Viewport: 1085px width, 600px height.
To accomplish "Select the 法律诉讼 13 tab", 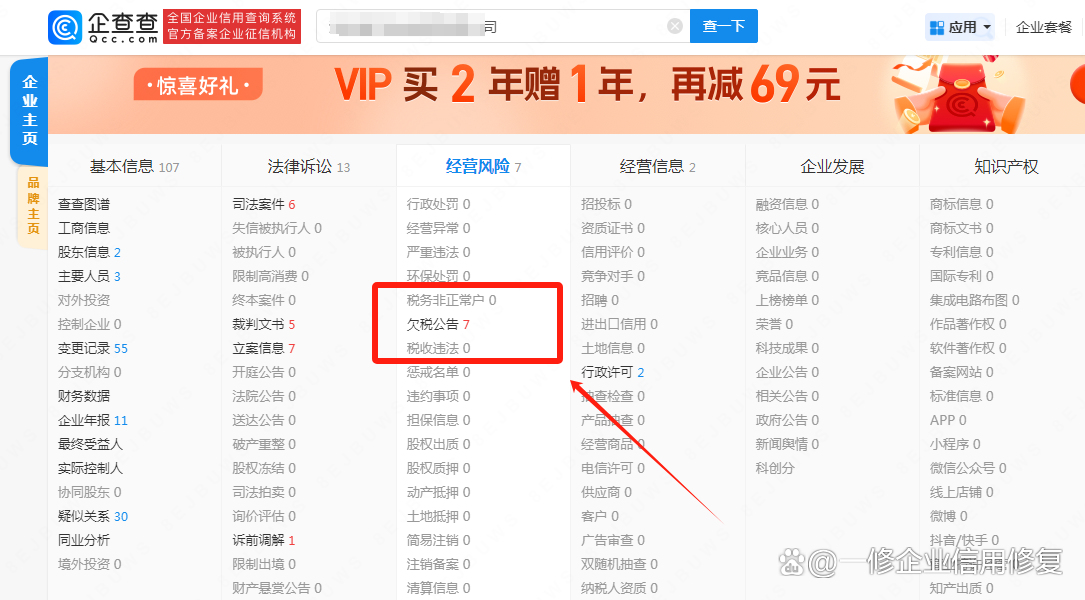I will [x=309, y=167].
